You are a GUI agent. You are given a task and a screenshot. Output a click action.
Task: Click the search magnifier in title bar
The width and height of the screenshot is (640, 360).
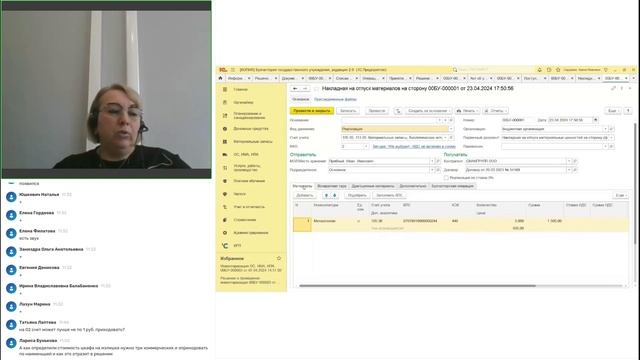[455, 70]
